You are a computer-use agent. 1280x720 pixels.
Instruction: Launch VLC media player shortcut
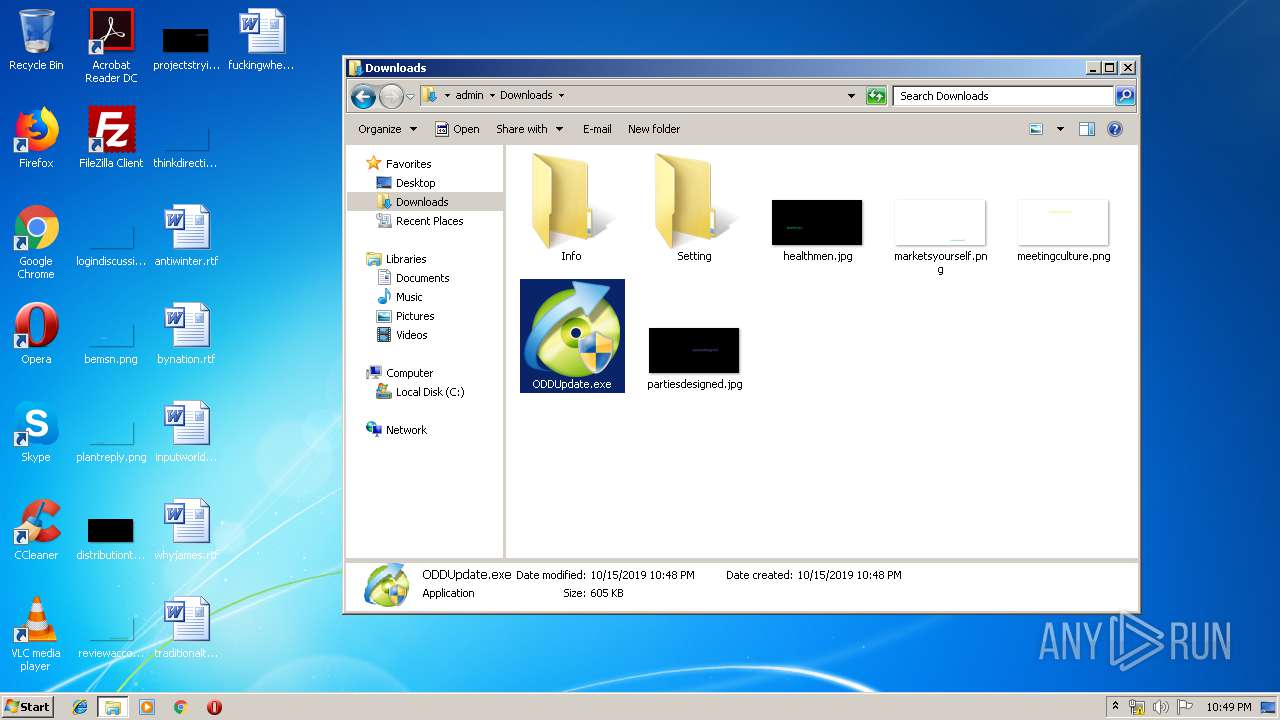pos(36,634)
